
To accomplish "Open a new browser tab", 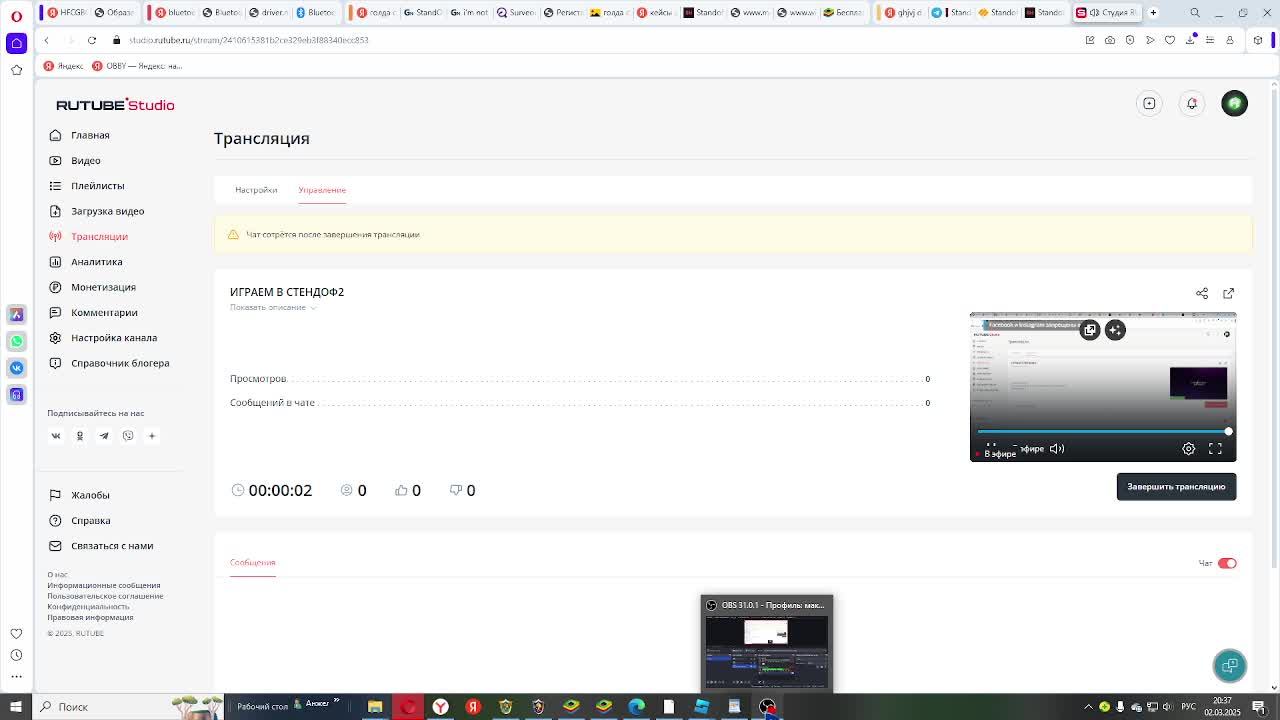I will [1153, 13].
